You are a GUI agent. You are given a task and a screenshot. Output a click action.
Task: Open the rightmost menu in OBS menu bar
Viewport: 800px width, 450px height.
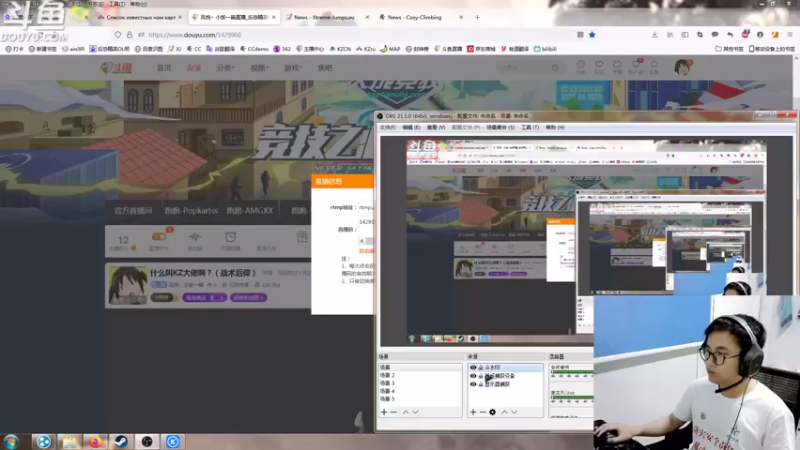(555, 128)
